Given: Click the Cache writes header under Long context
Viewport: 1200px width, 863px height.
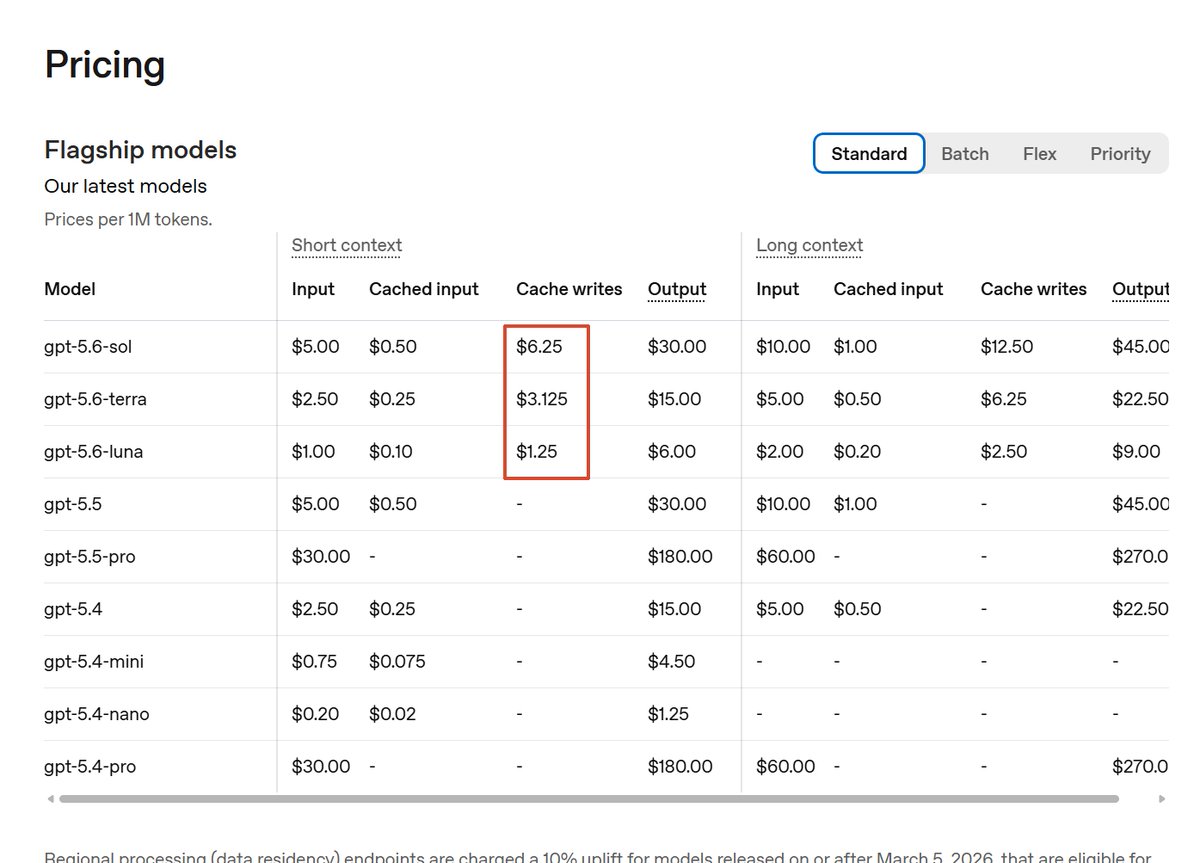Looking at the screenshot, I should click(1034, 289).
